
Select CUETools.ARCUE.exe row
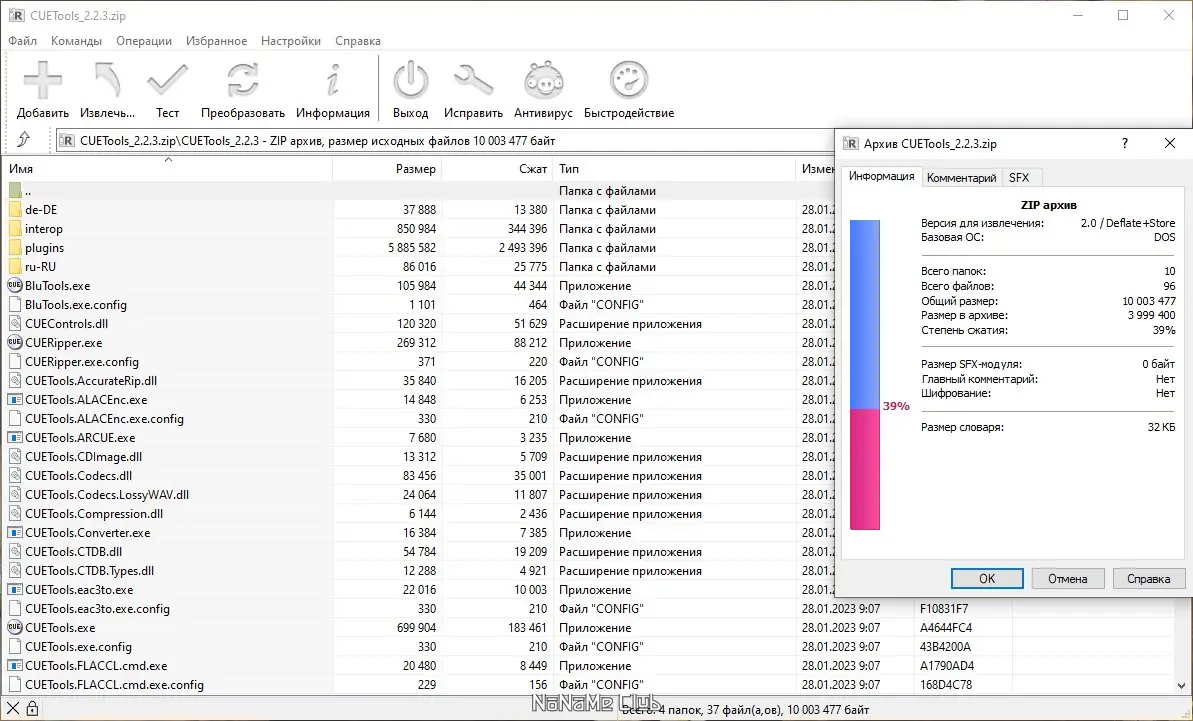point(418,438)
